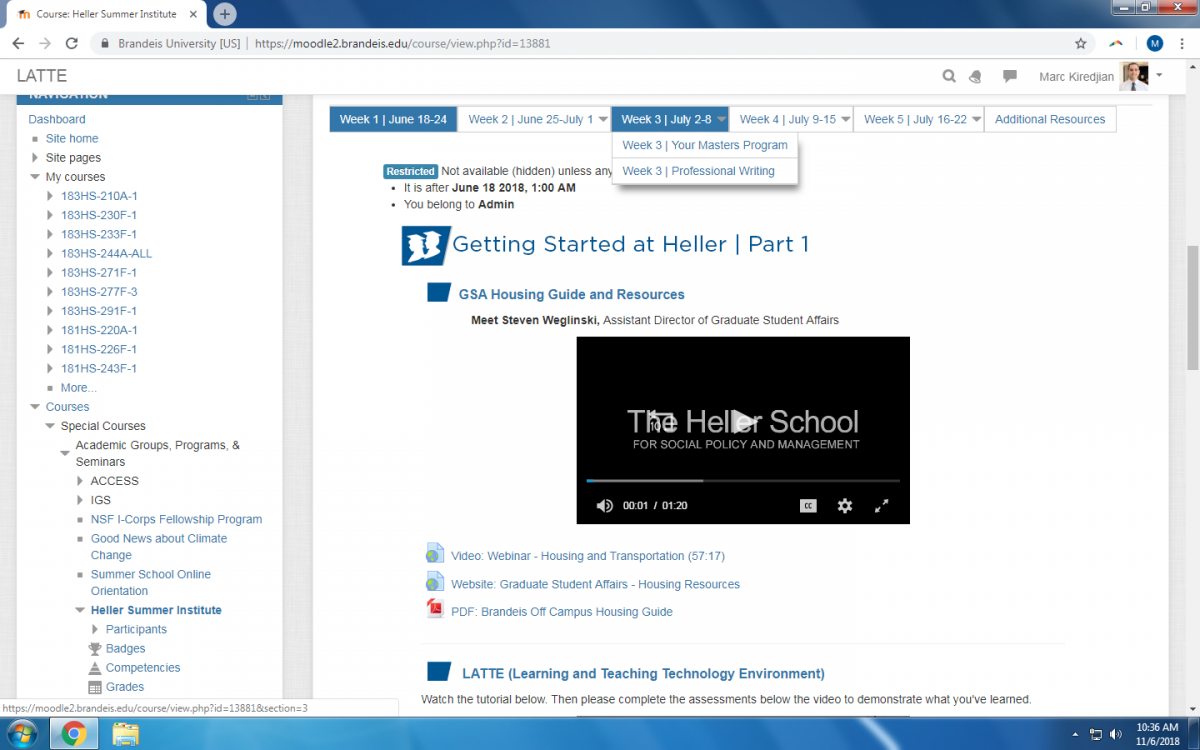Open course 181HS-220A-1
Viewport: 1200px width, 750px height.
[99, 330]
